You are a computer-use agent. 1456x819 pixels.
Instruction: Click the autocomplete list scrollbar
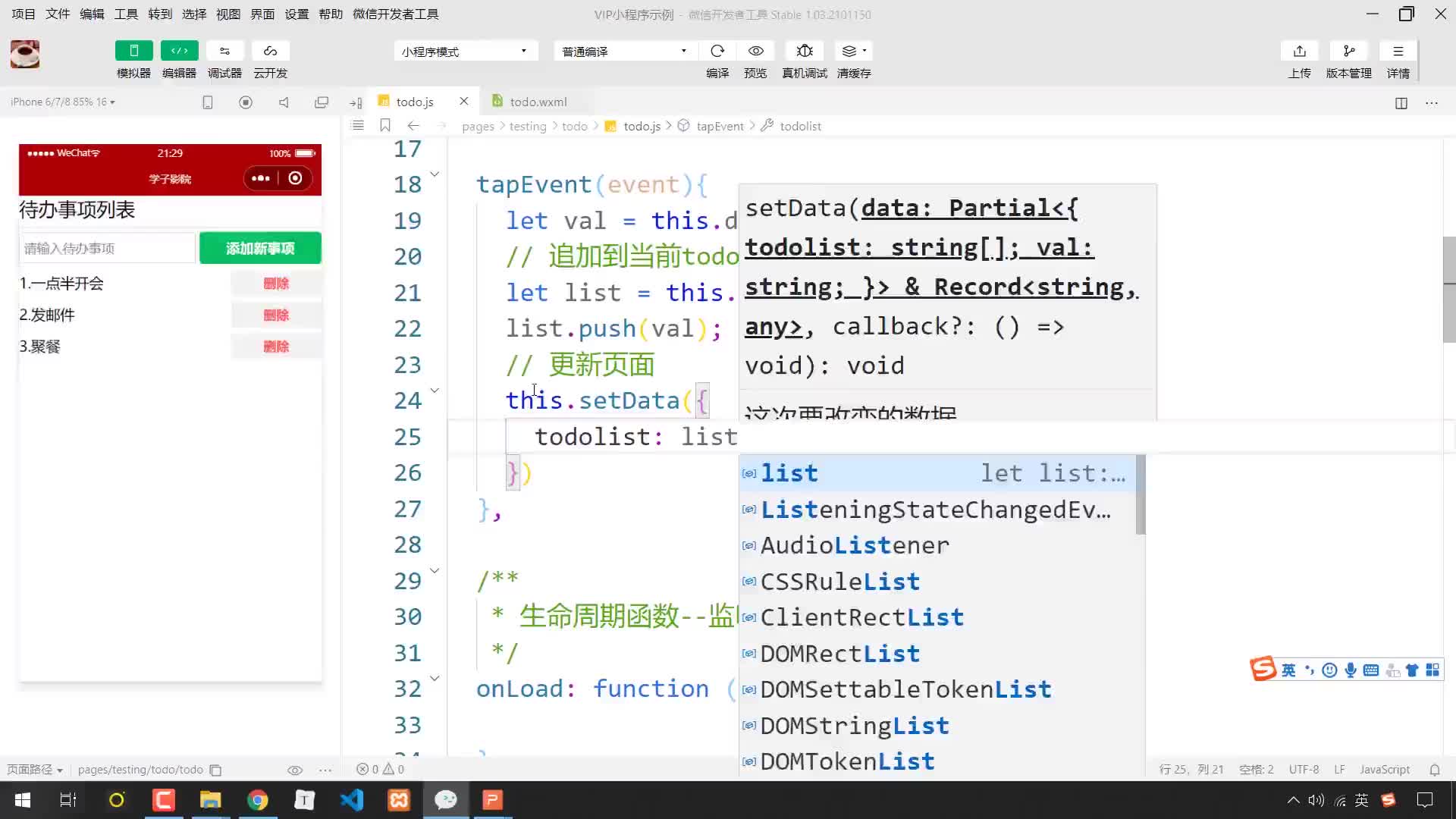click(1141, 494)
